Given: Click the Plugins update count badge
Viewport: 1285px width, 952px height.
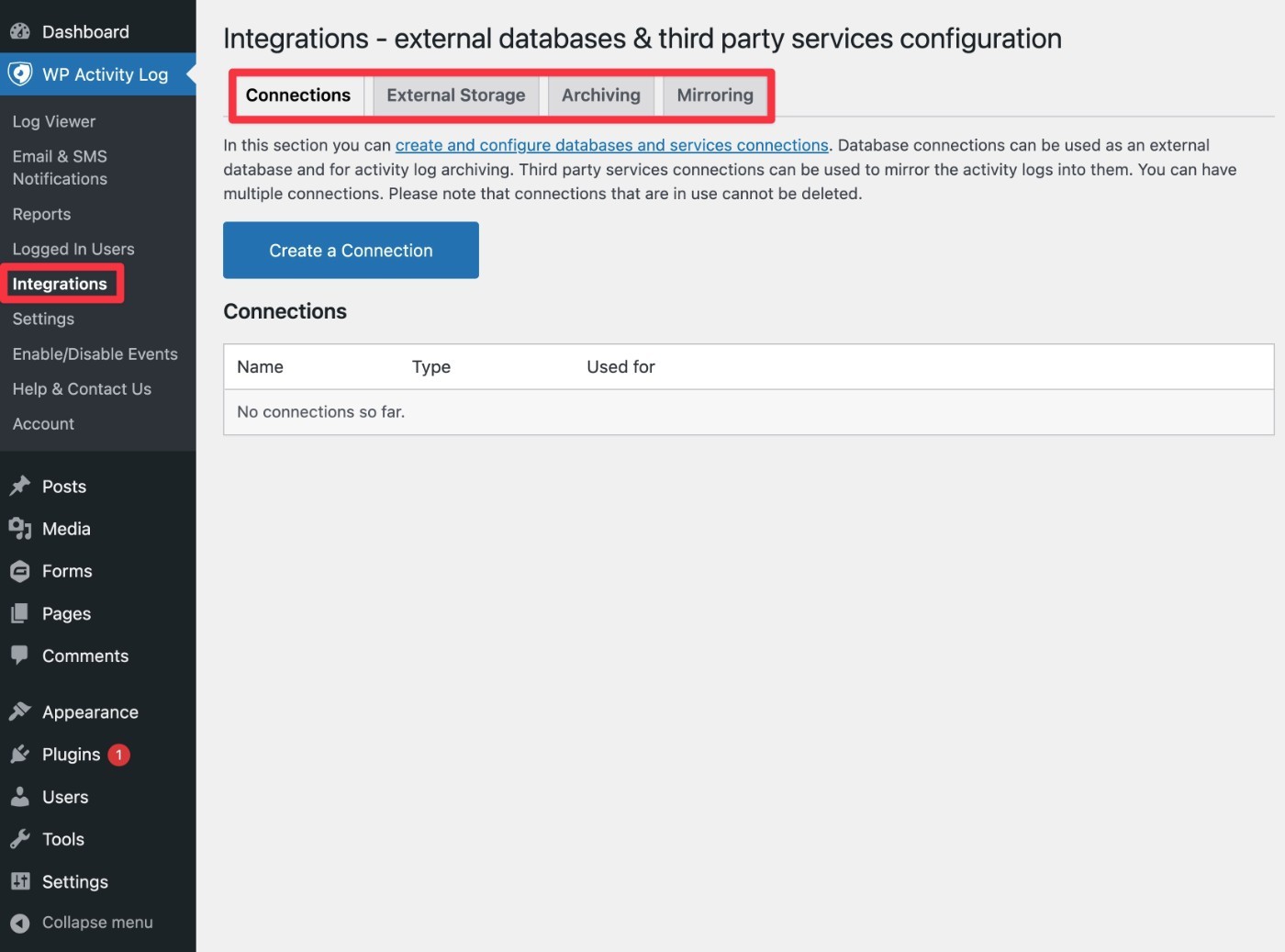Looking at the screenshot, I should [x=118, y=755].
